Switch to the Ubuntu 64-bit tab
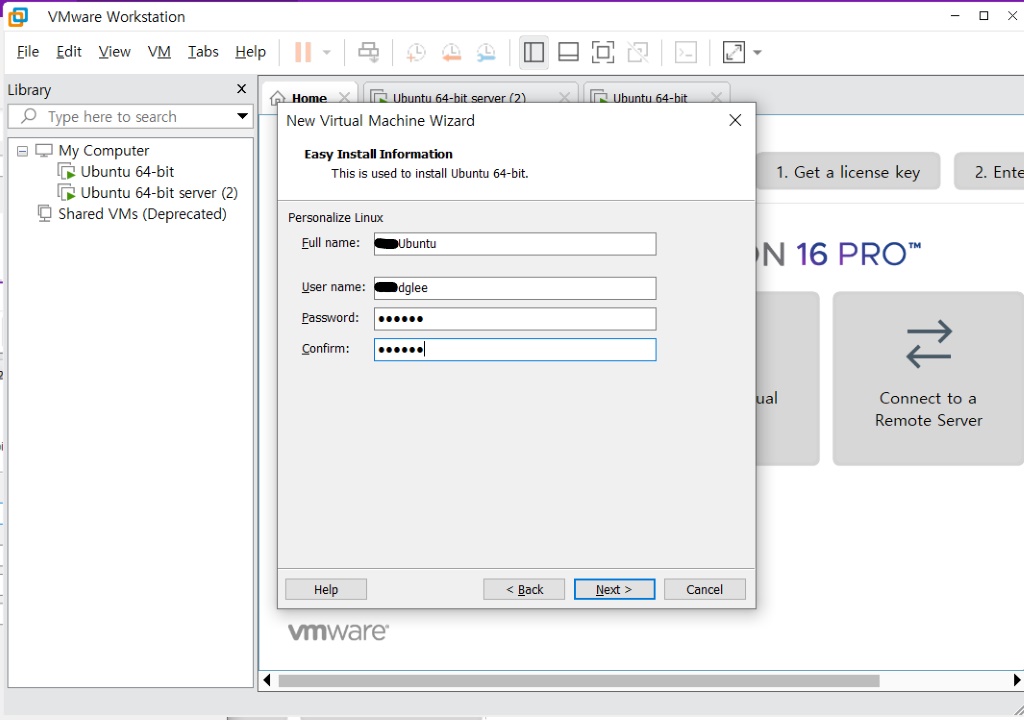1024x720 pixels. point(650,98)
